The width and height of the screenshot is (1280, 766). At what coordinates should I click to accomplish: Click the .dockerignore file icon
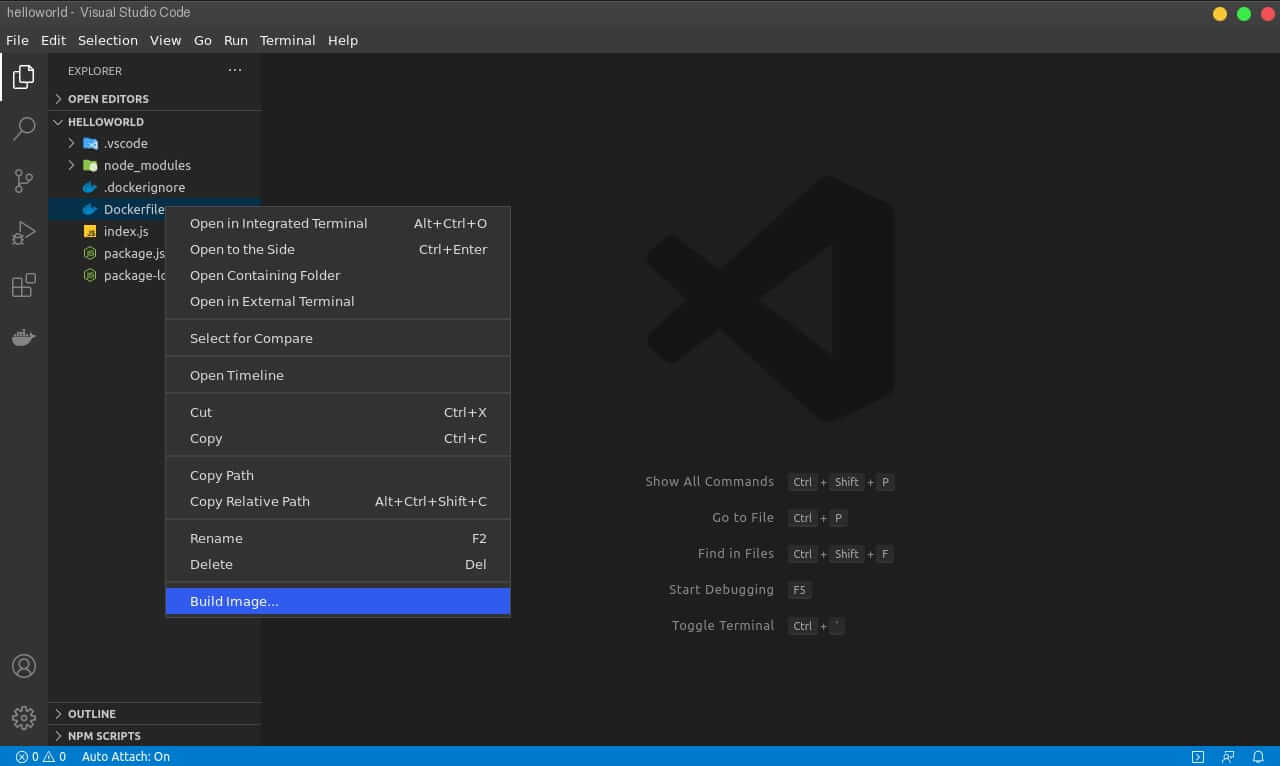click(x=90, y=187)
